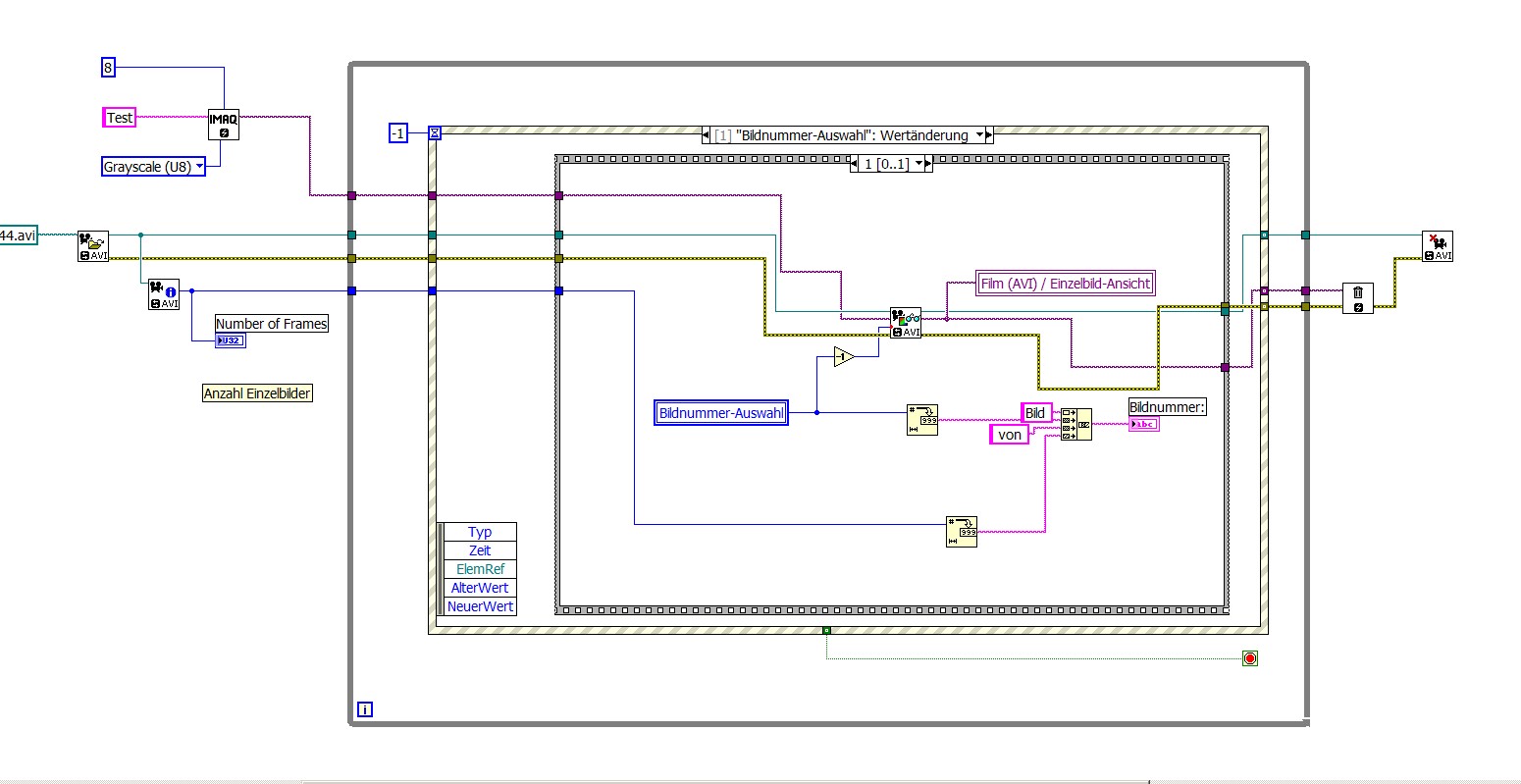Click the Test string constant field
The image size is (1521, 784).
coord(120,118)
